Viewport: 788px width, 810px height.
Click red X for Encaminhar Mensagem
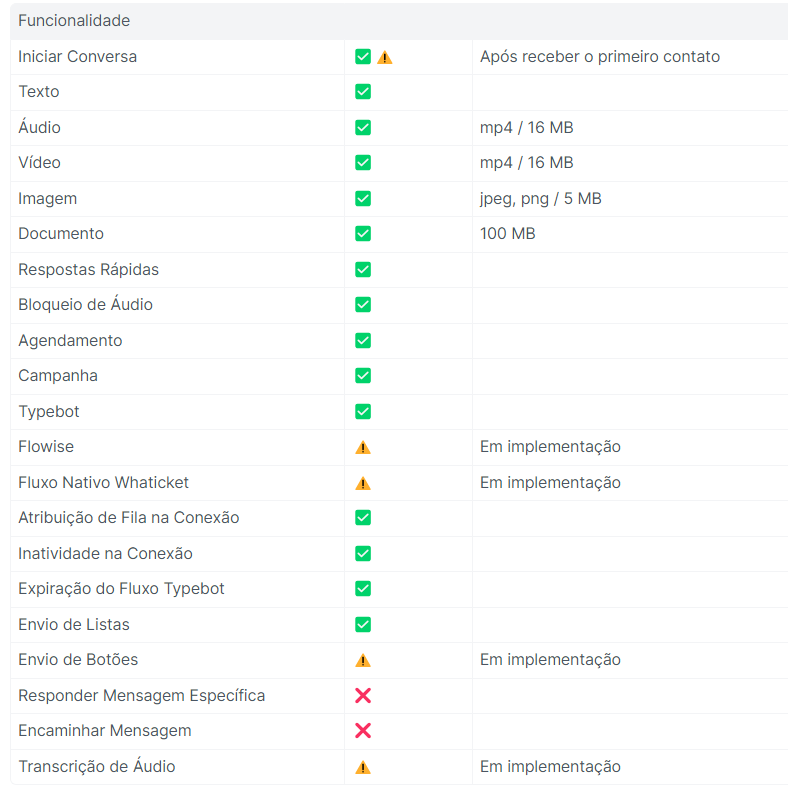coord(363,731)
